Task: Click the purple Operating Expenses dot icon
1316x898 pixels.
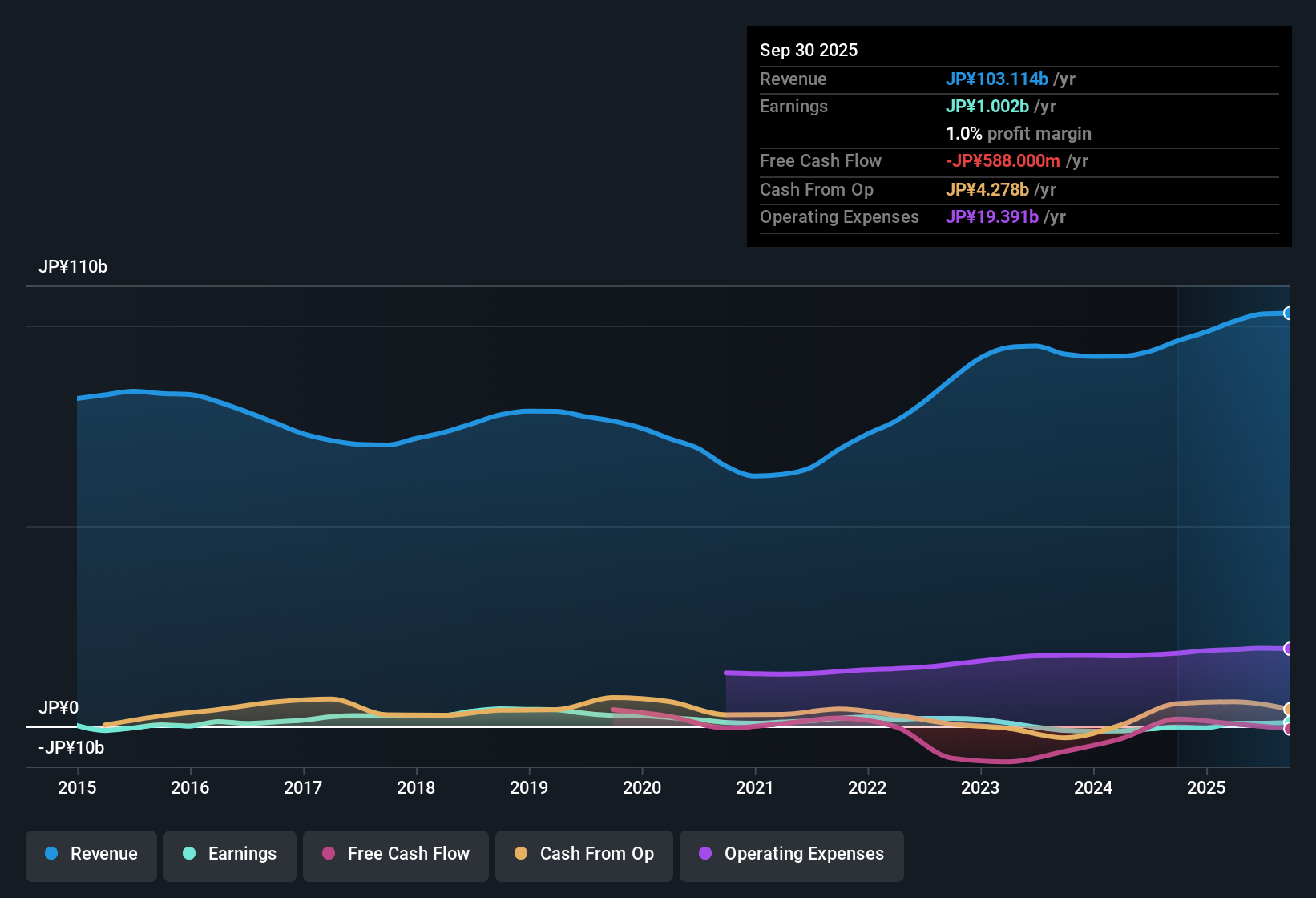Action: tap(705, 854)
